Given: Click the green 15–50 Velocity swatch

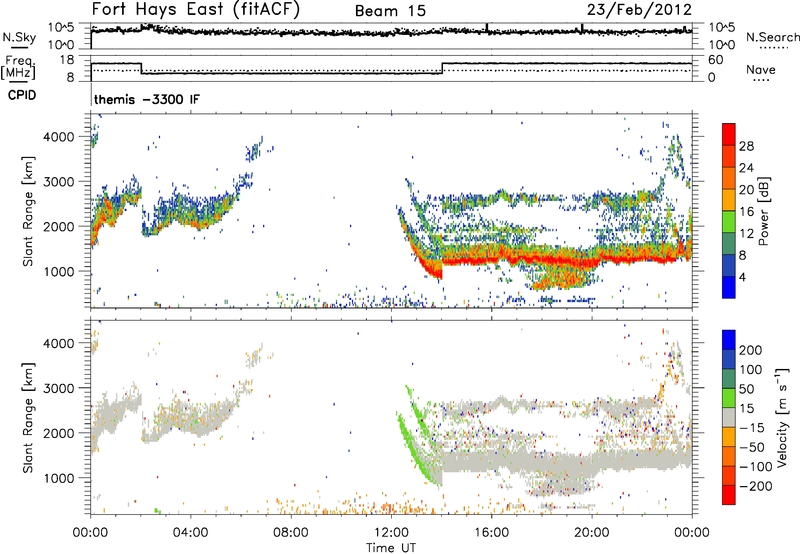Looking at the screenshot, I should (729, 398).
